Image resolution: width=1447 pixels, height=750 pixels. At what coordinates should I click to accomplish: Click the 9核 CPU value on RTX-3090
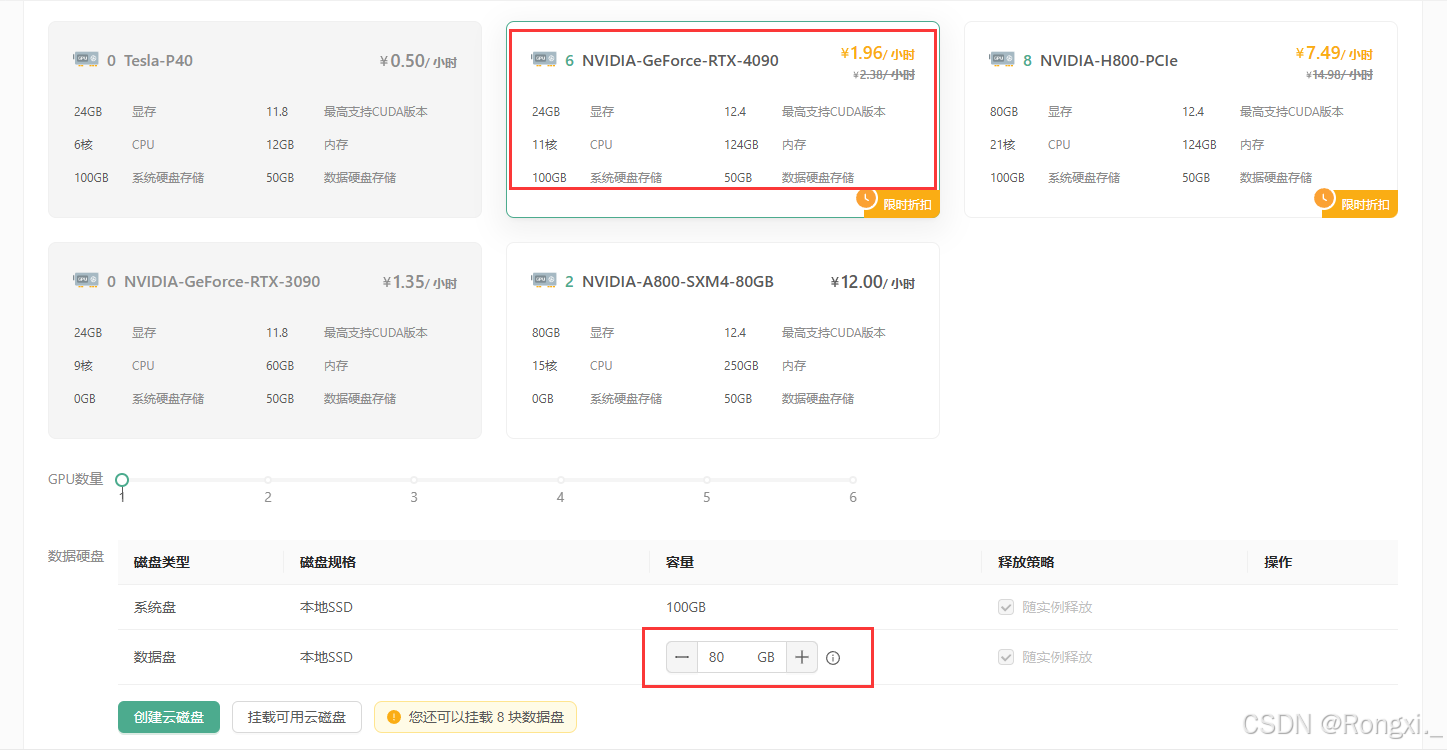click(83, 366)
